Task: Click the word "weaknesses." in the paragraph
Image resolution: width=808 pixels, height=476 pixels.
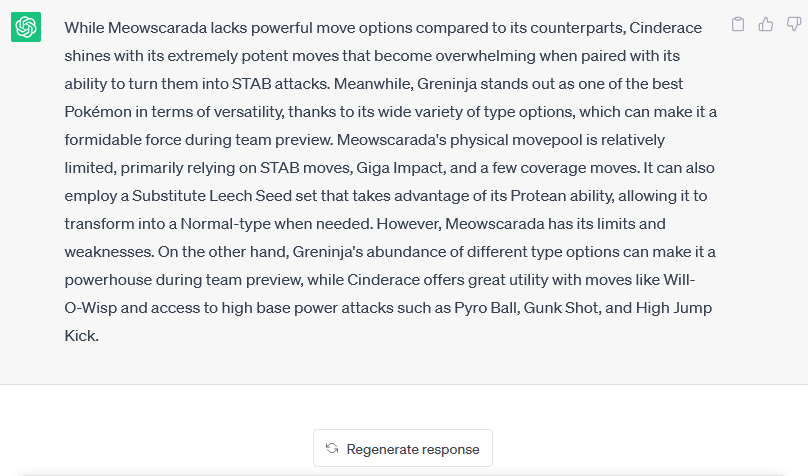Action: (x=109, y=252)
